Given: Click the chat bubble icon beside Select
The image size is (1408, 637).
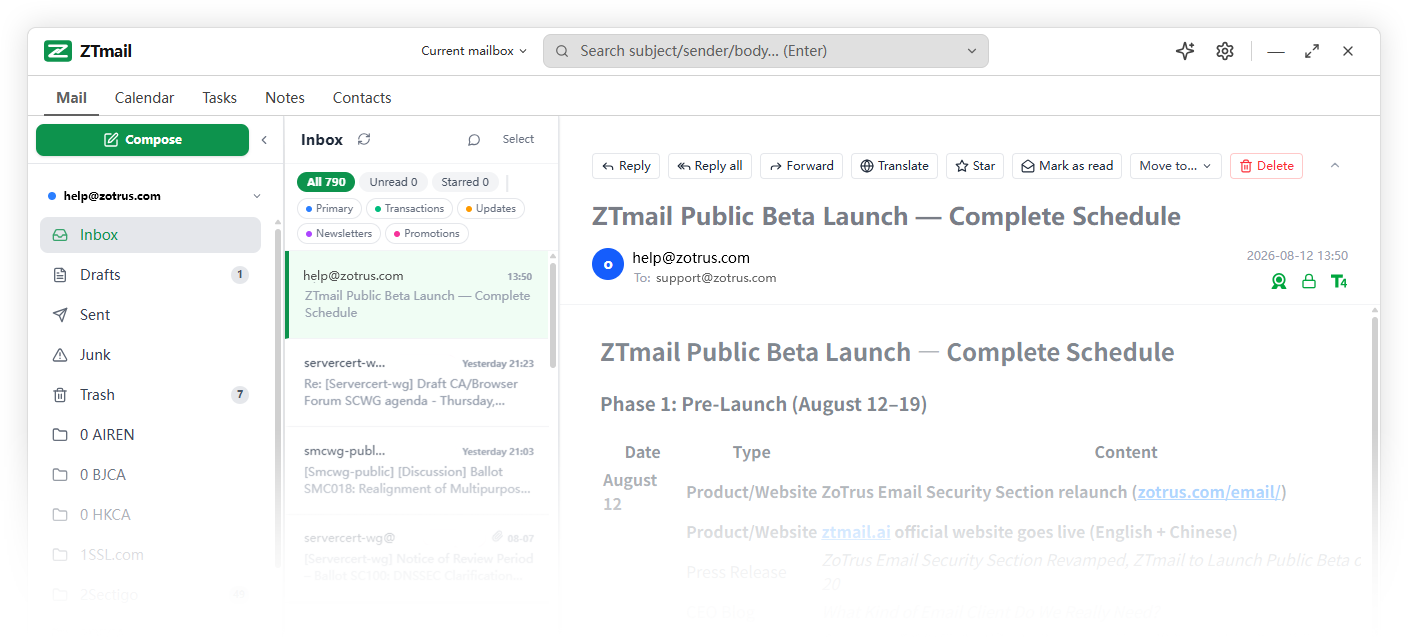Looking at the screenshot, I should [474, 140].
